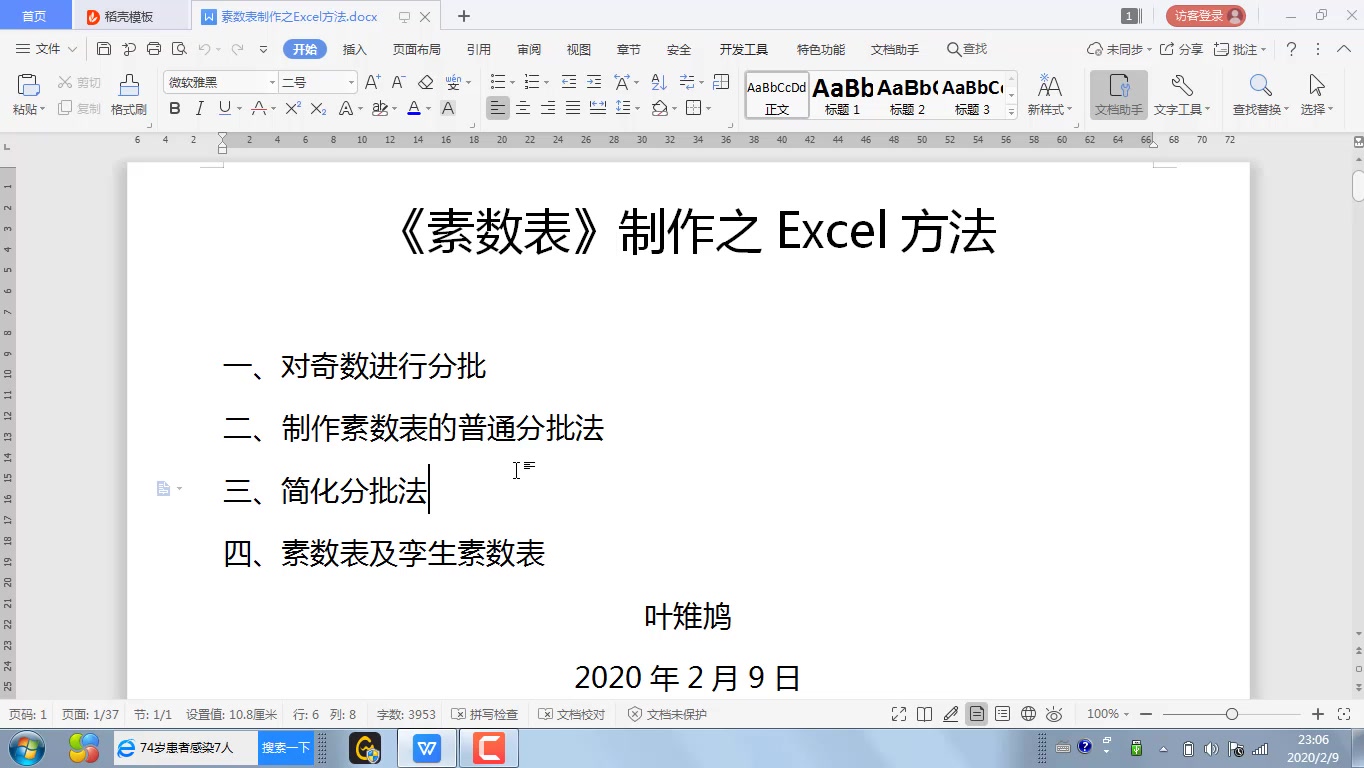Toggle justify alignment button
The height and width of the screenshot is (768, 1364).
[572, 108]
